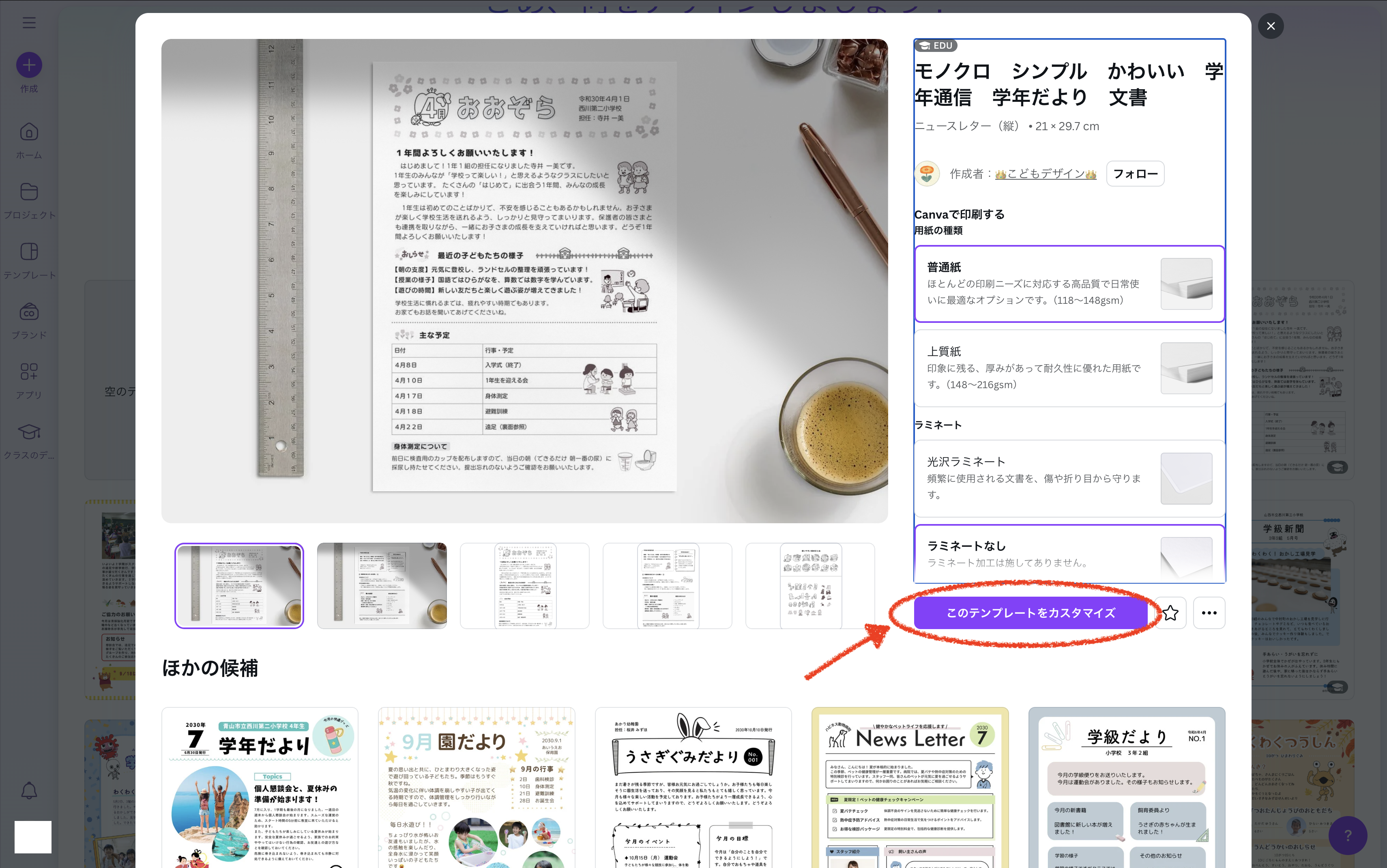Open the help question mark button

[x=1347, y=835]
